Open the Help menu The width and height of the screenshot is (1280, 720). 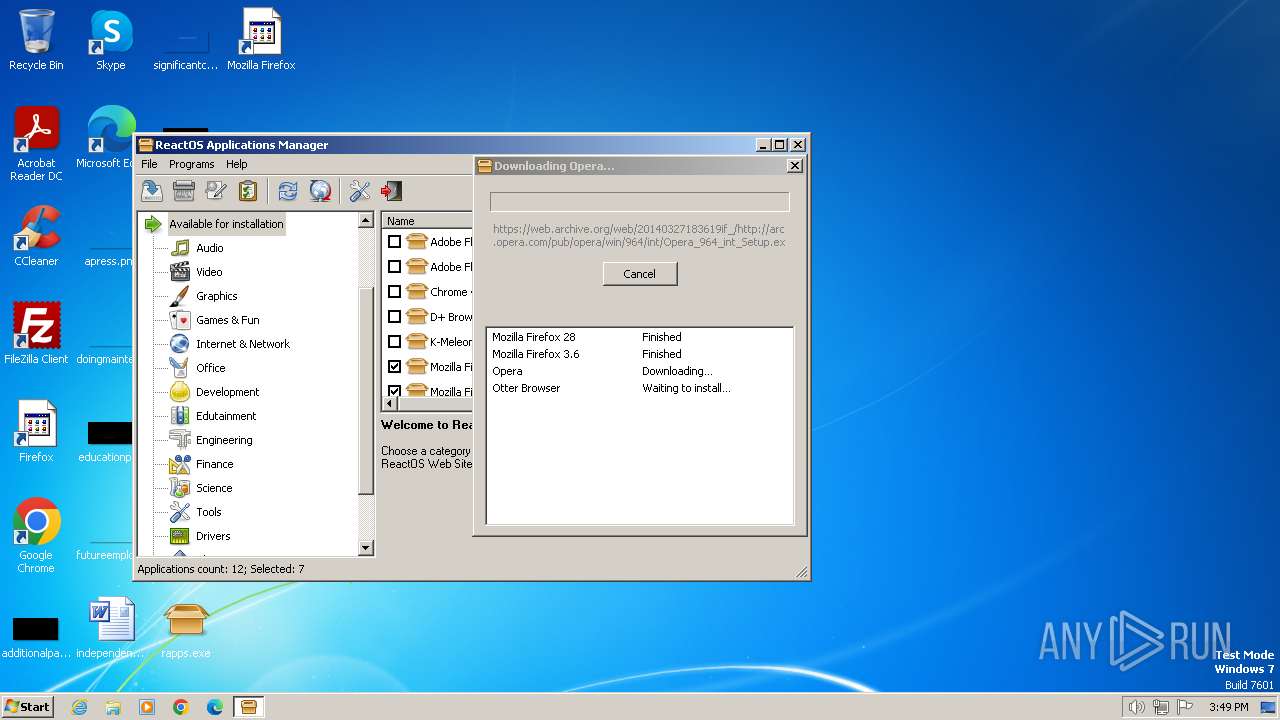point(236,164)
